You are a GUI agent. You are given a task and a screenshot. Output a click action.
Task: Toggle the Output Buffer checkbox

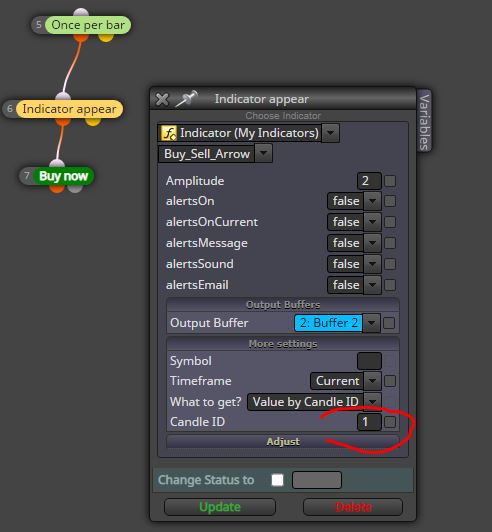(x=389, y=323)
